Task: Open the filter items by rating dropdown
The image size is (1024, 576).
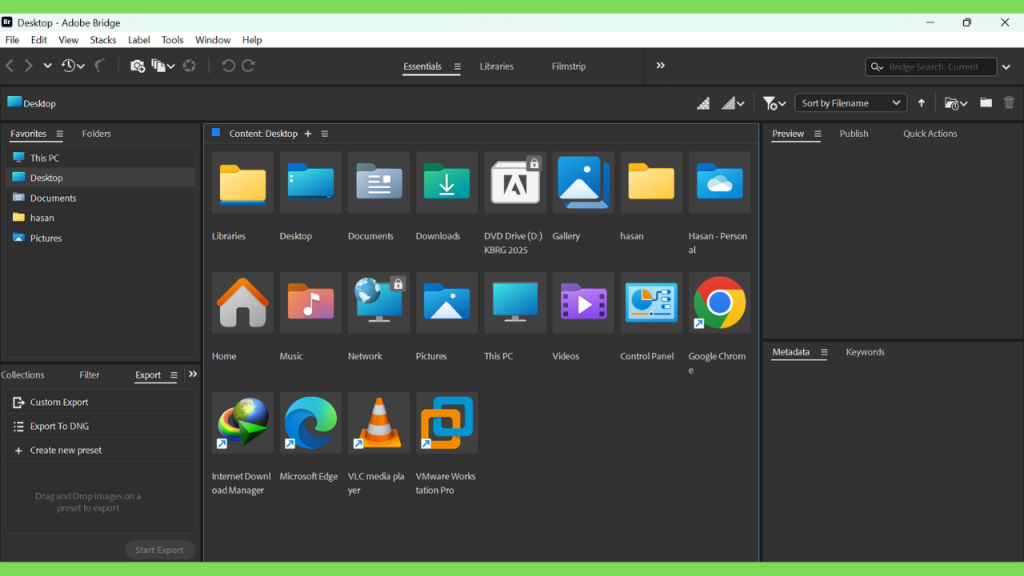Action: pyautogui.click(x=774, y=103)
